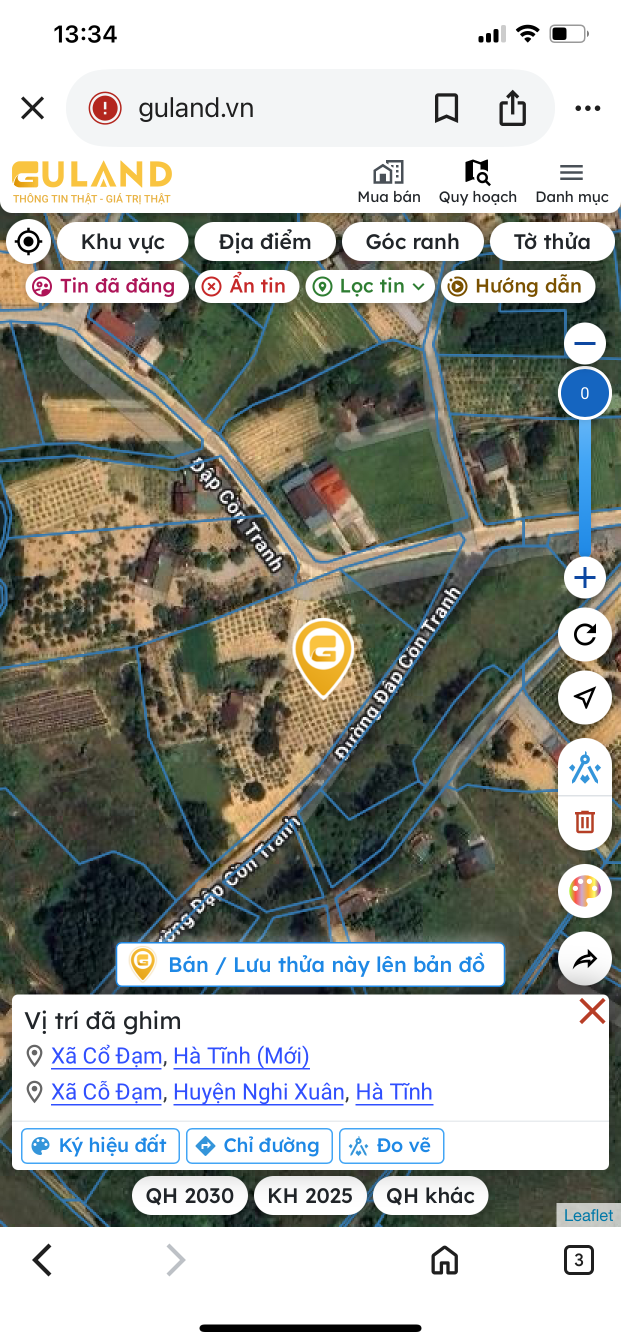Click Bán / Lưu thửa này lên bản đồ
This screenshot has height=1344, width=621.
click(310, 964)
